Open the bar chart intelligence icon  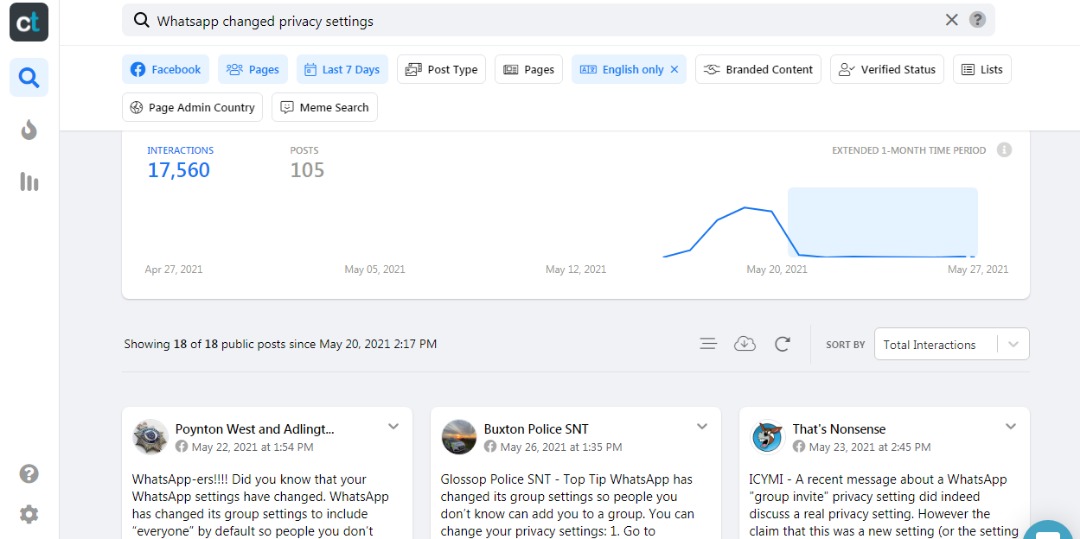[29, 182]
